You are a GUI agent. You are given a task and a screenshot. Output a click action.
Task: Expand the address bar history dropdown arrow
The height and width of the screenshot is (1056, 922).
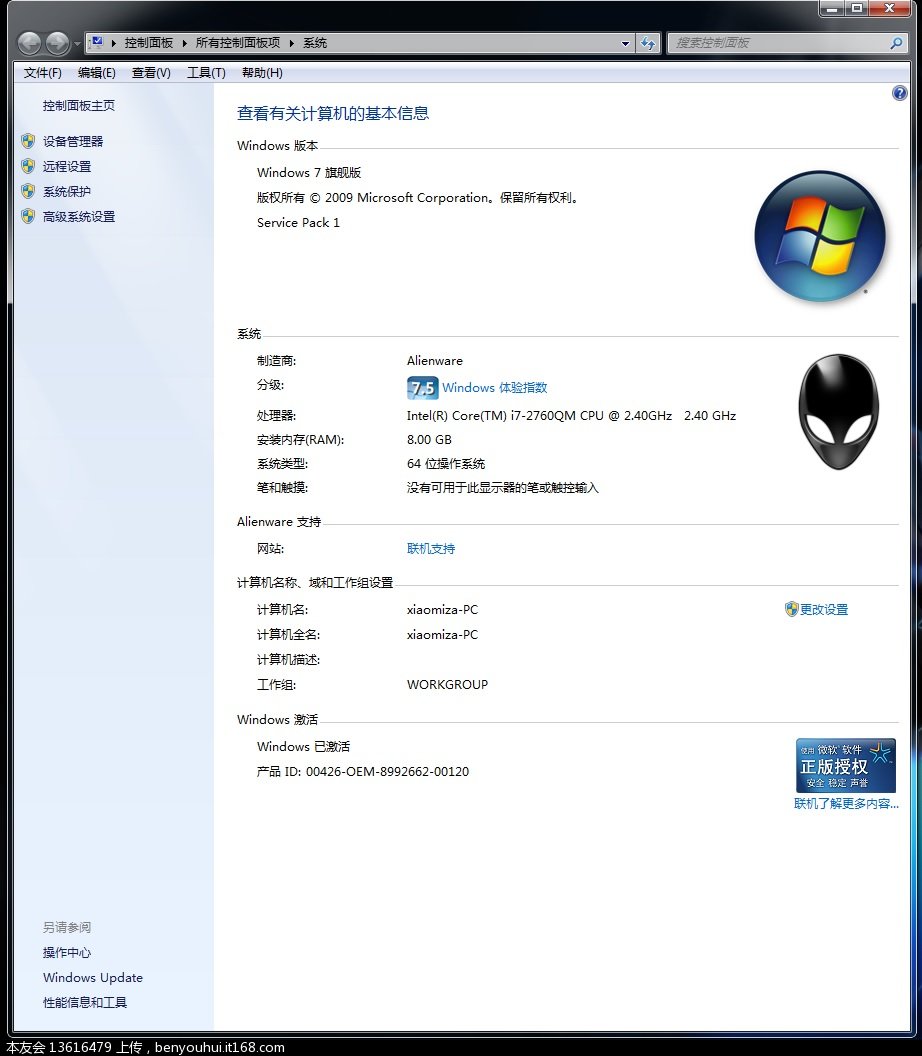626,43
